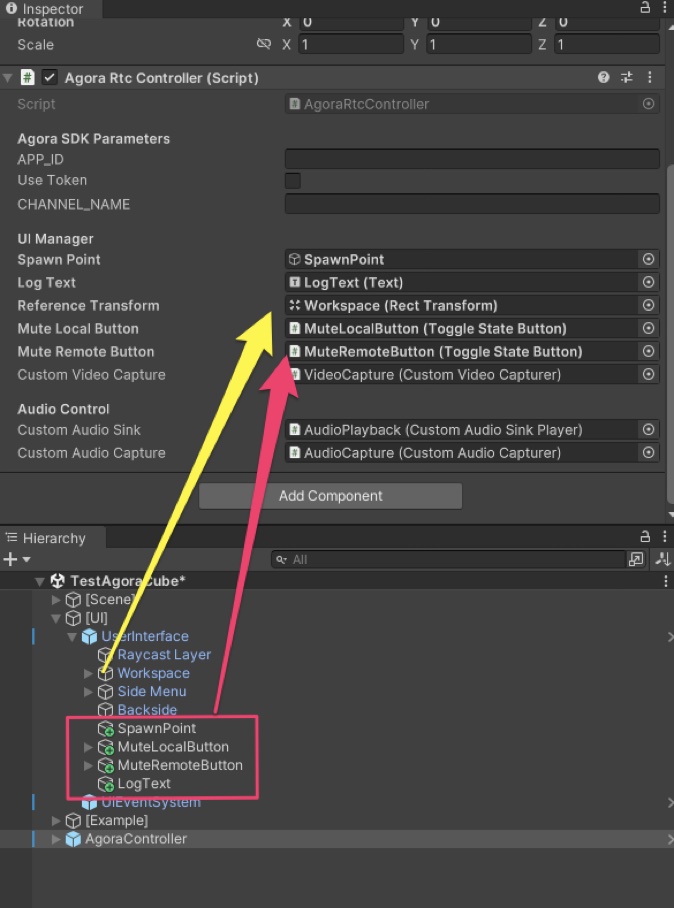The height and width of the screenshot is (908, 674).
Task: Select LogText (Text) field value
Action: (x=462, y=282)
